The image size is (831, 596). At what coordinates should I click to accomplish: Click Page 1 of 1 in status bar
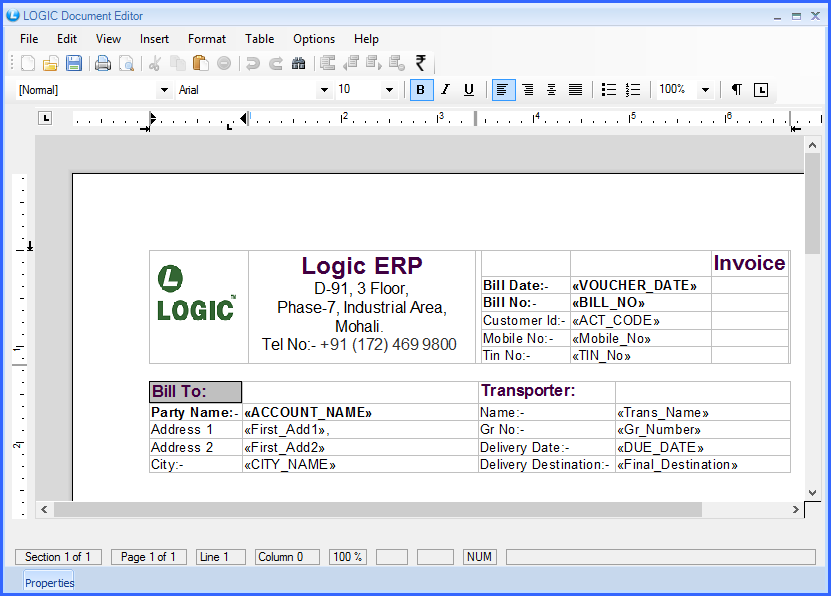pyautogui.click(x=148, y=557)
